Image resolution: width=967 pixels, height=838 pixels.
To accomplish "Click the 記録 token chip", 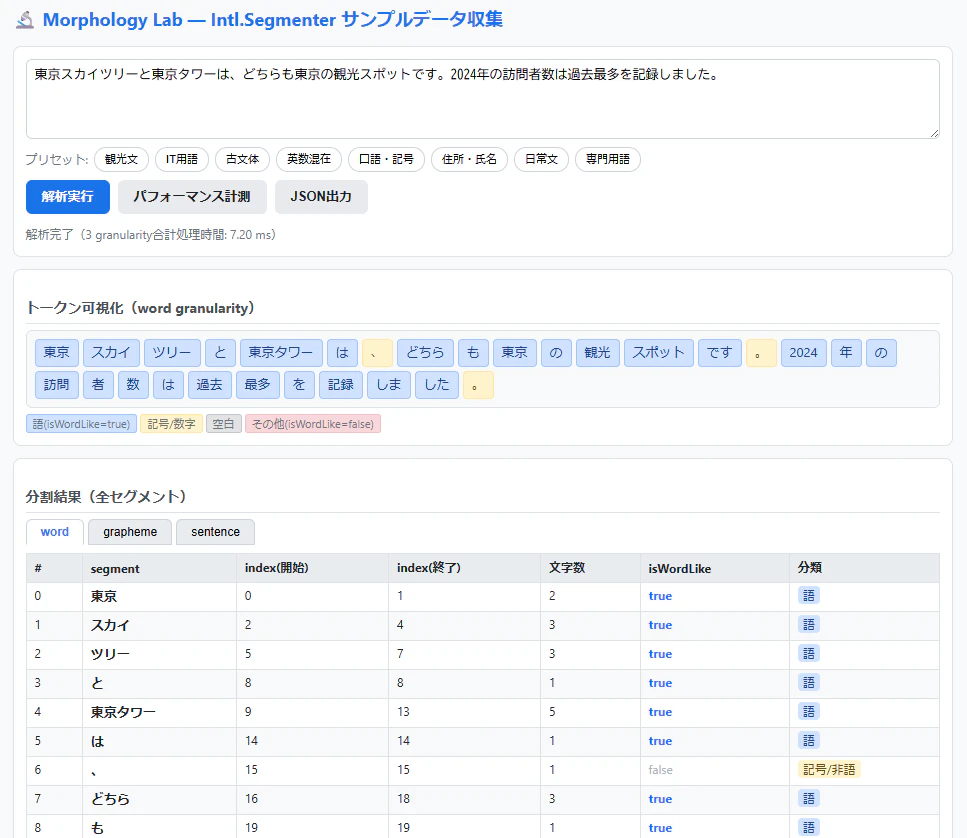I will tap(341, 385).
